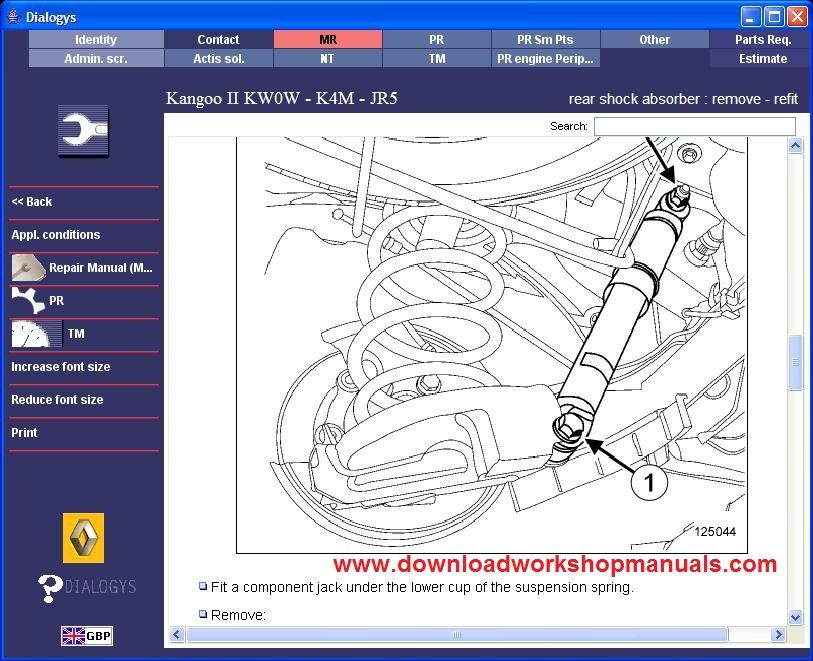Screen dimensions: 813x661
Task: Click the 'Kangoo II KW0W - K4M - JR5' title
Action: click(282, 98)
